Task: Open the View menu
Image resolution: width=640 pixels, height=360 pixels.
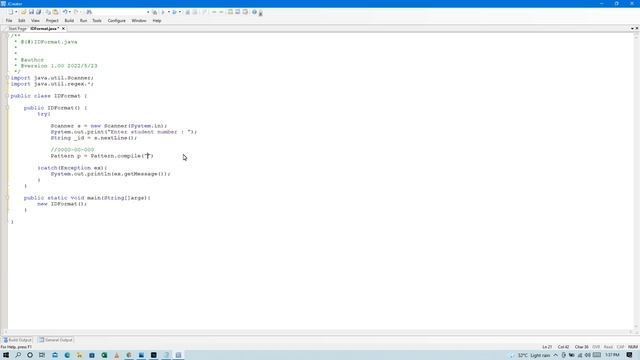Action: tap(36, 20)
